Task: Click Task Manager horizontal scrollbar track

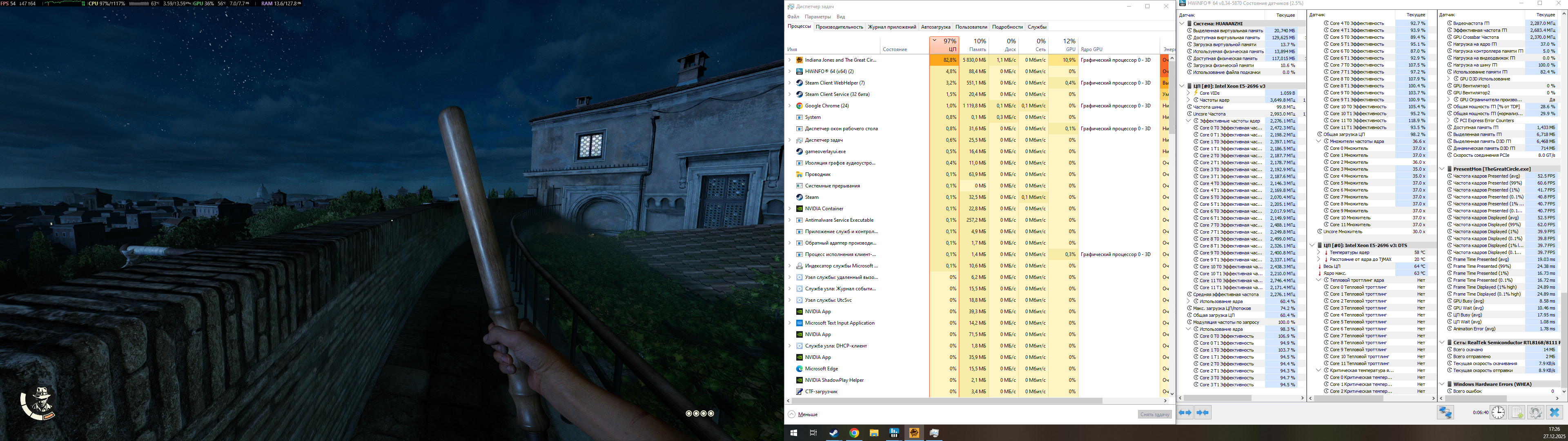Action: coord(1132,401)
